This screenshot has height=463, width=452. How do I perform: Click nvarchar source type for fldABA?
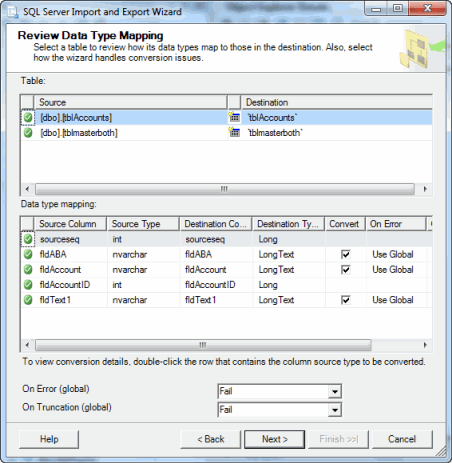[144, 254]
